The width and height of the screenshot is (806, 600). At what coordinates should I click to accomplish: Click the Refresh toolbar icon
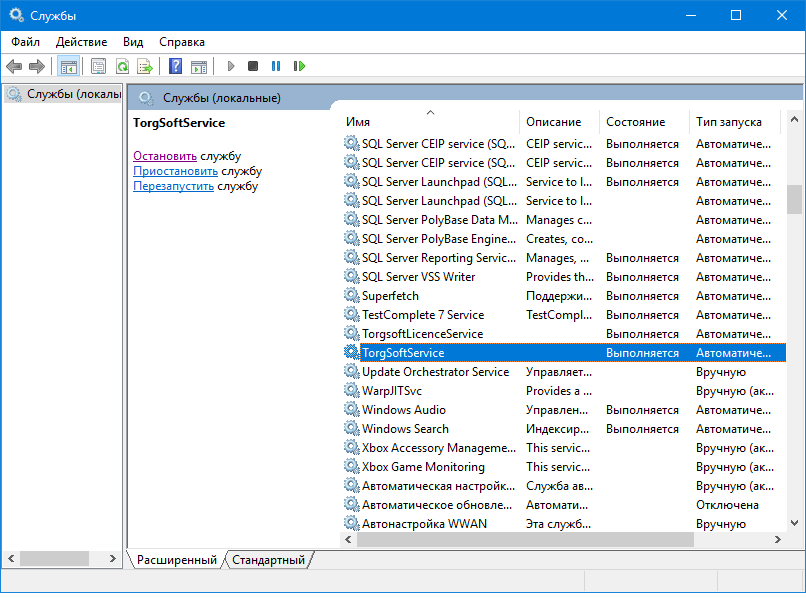(122, 66)
